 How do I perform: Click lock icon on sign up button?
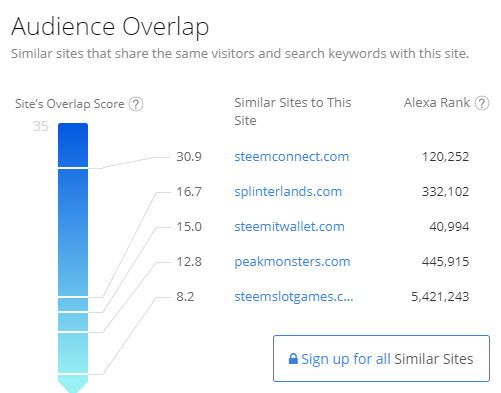click(x=293, y=359)
